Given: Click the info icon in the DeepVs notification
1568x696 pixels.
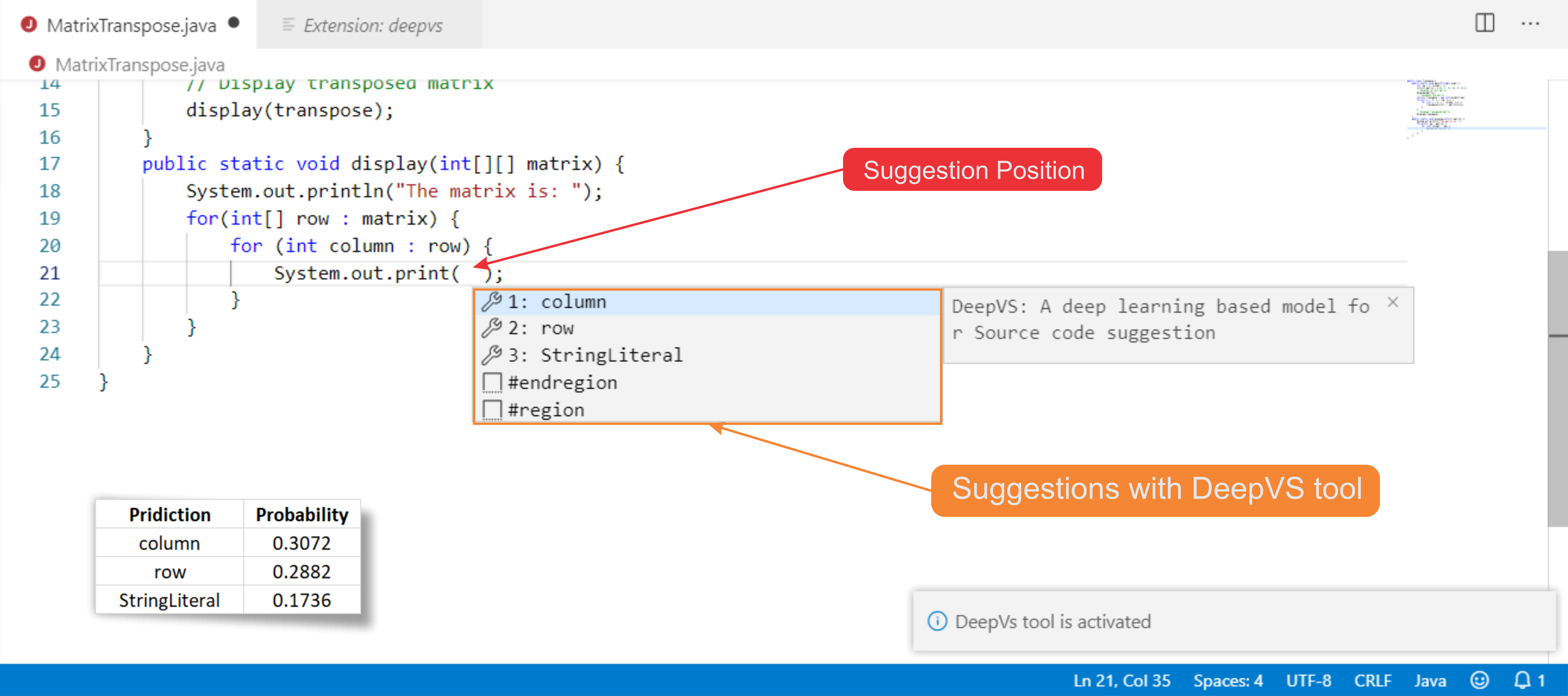Looking at the screenshot, I should 937,621.
